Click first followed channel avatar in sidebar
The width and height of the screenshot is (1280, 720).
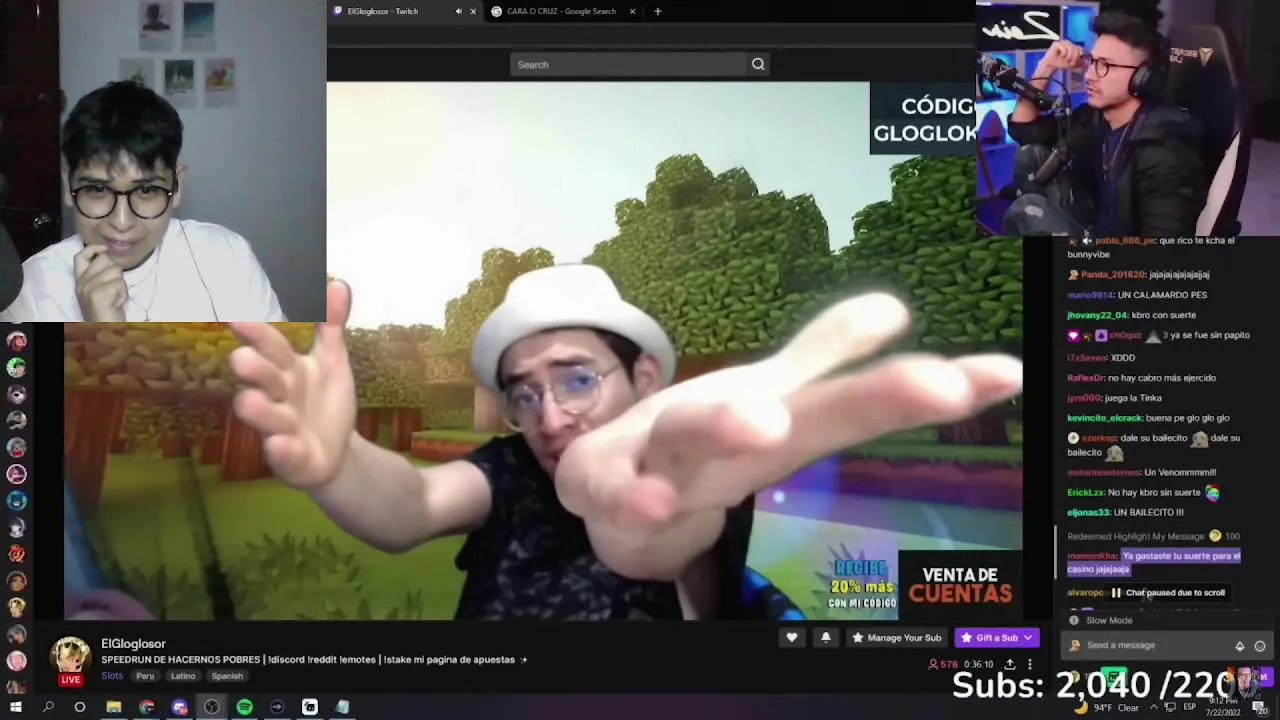click(16, 341)
